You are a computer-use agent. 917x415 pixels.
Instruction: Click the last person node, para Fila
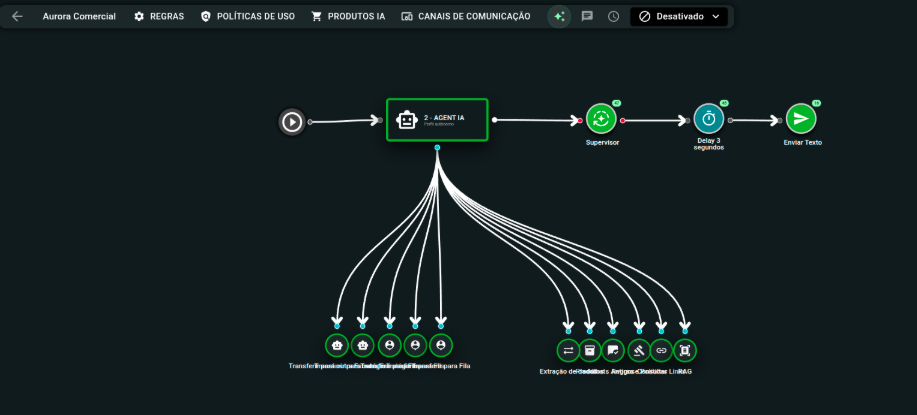click(x=441, y=345)
